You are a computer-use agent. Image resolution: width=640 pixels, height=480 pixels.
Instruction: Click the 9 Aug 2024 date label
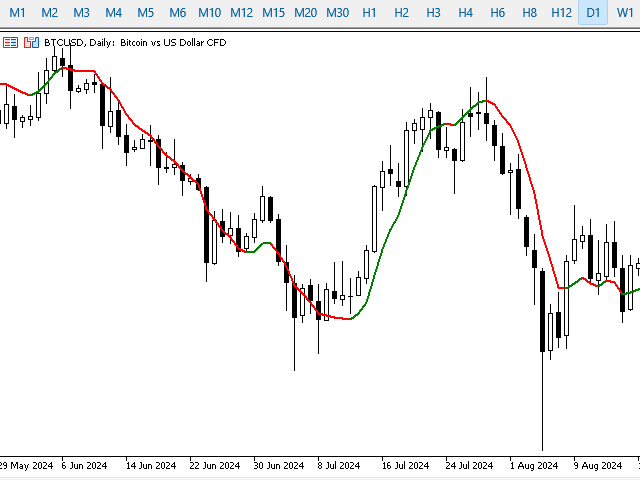tap(598, 465)
